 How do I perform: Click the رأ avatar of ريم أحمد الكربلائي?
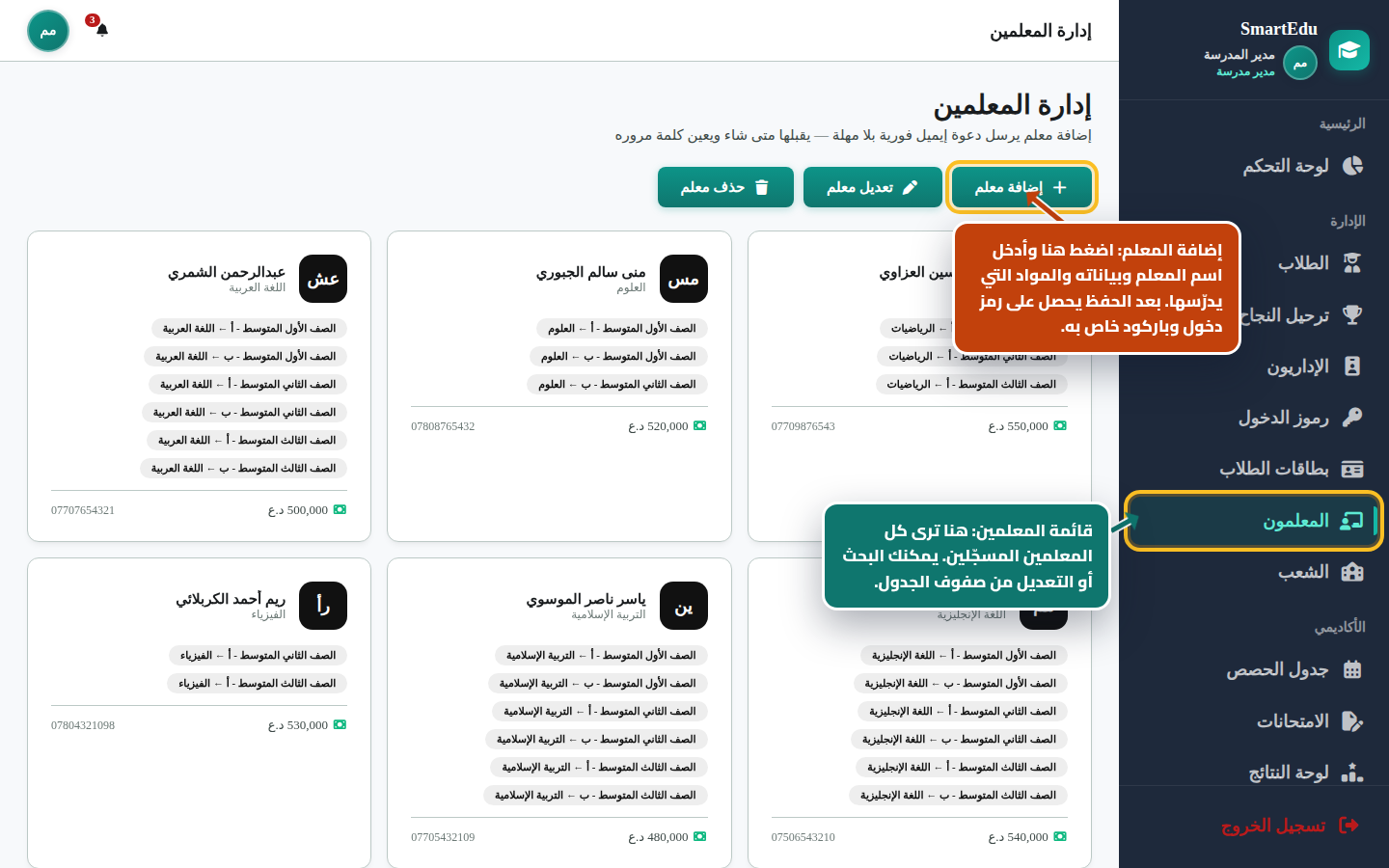click(x=323, y=606)
